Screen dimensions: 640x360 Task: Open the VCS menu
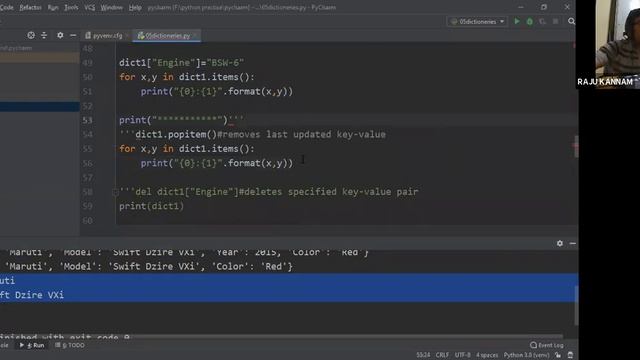(x=89, y=7)
